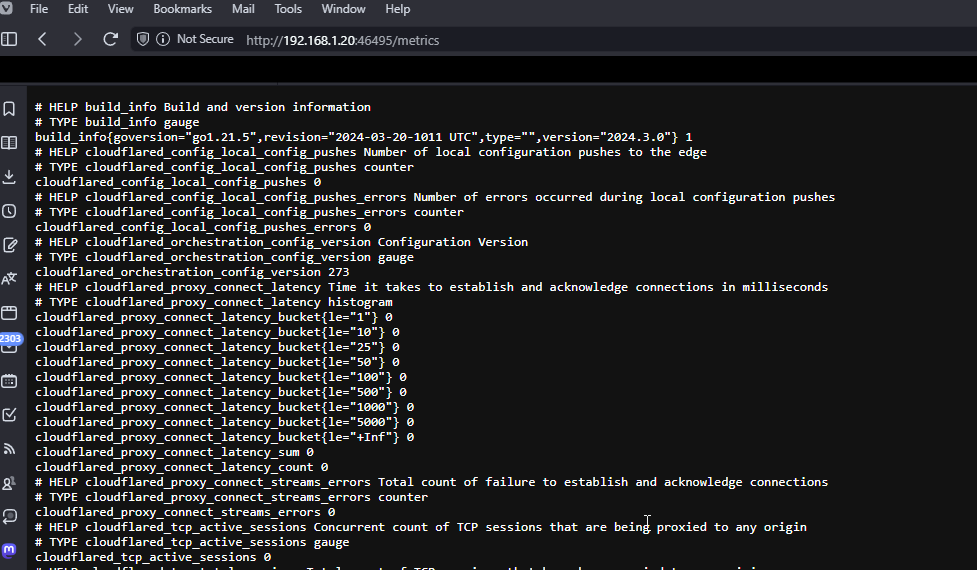Click the latency_bucket le="5000" line
Image resolution: width=977 pixels, height=570 pixels.
click(x=224, y=422)
